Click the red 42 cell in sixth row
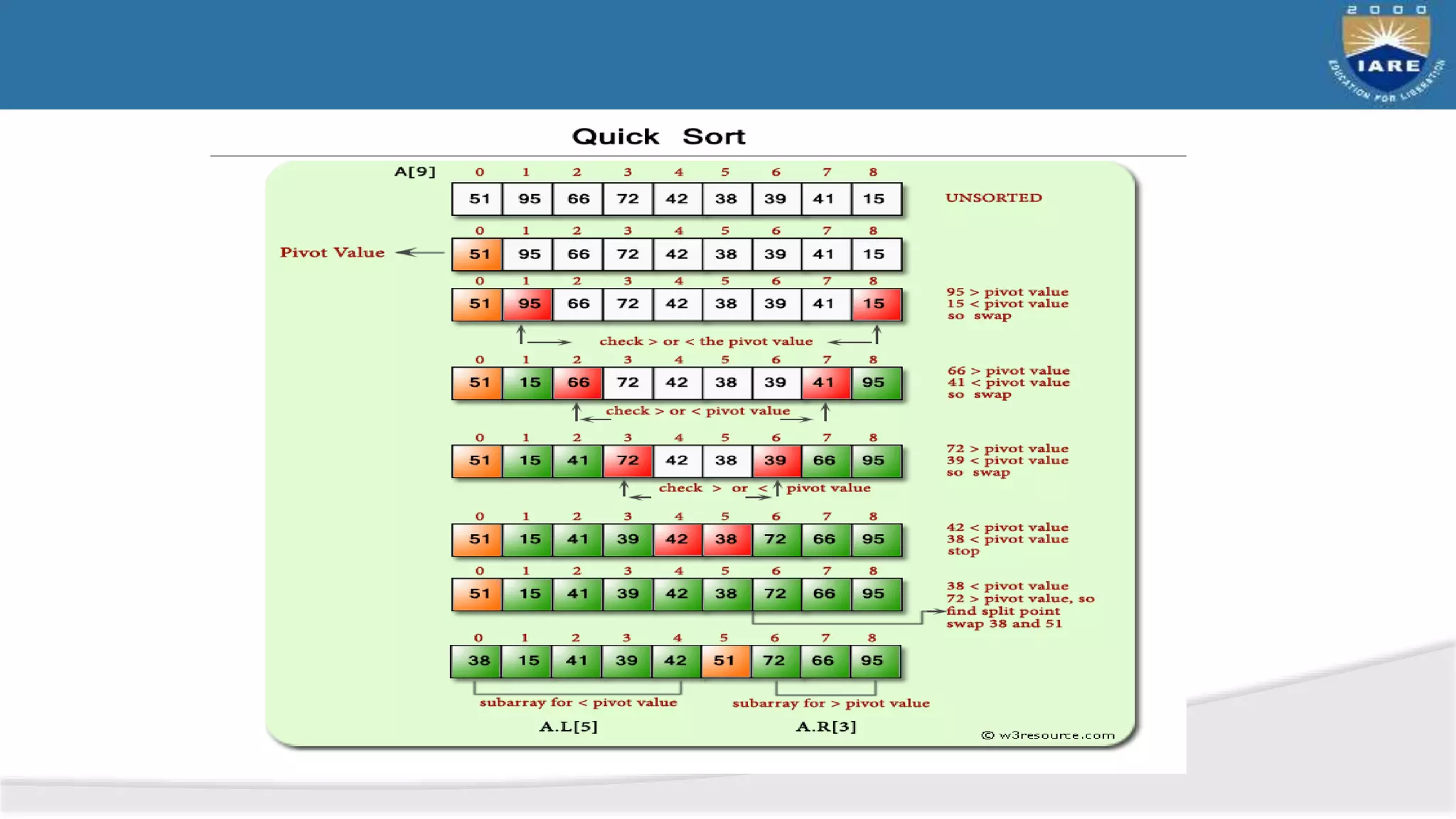Screen dimensions: 1456x819 tap(676, 540)
